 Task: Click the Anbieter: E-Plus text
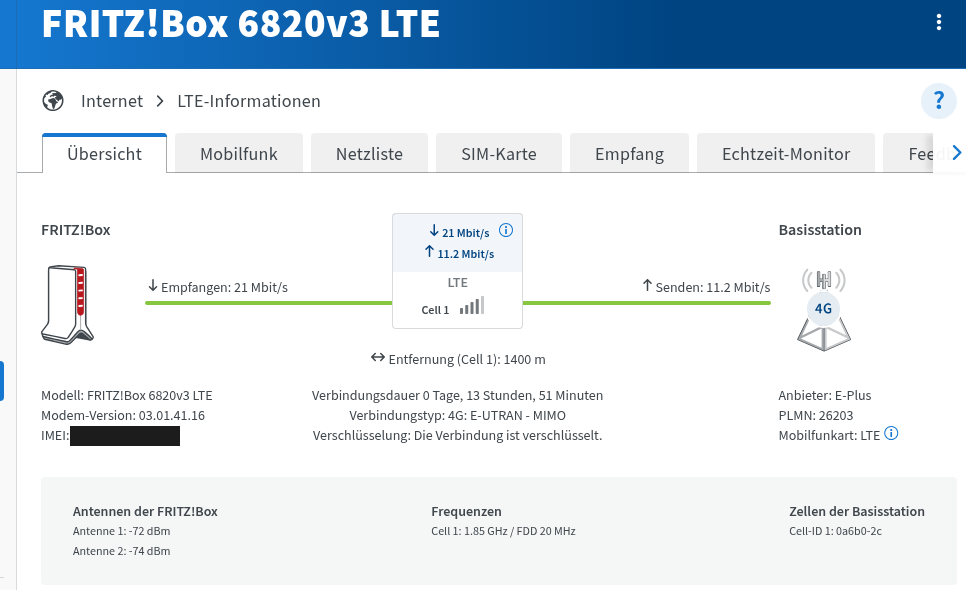(825, 395)
